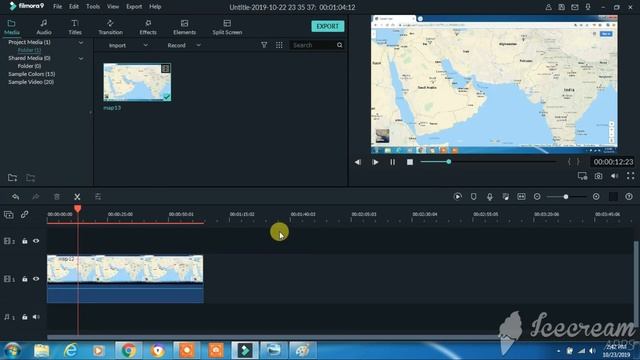Redo the last action
Screen dimensions: 640x360
(x=36, y=197)
